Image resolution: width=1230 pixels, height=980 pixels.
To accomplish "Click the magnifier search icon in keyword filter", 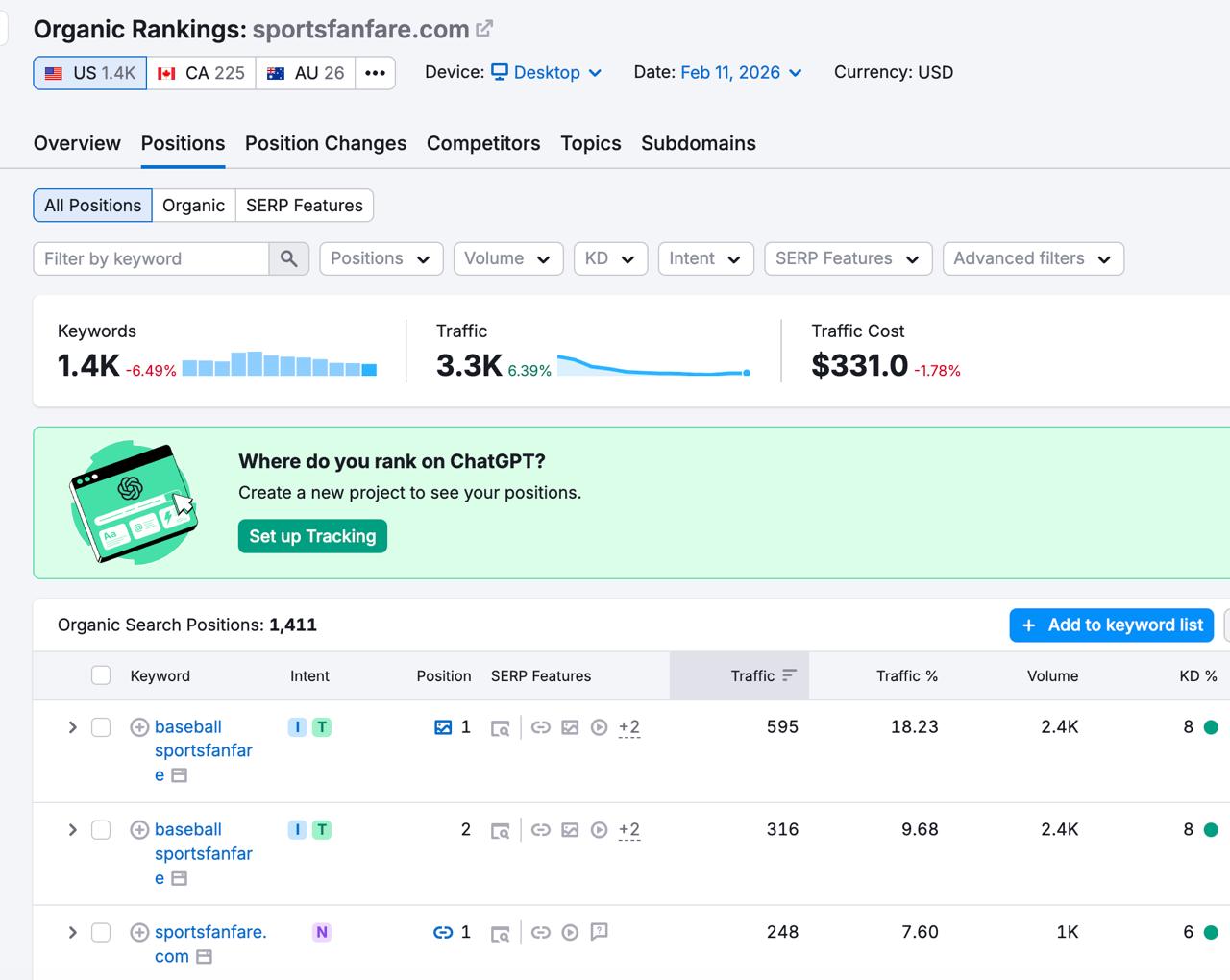I will pos(288,258).
